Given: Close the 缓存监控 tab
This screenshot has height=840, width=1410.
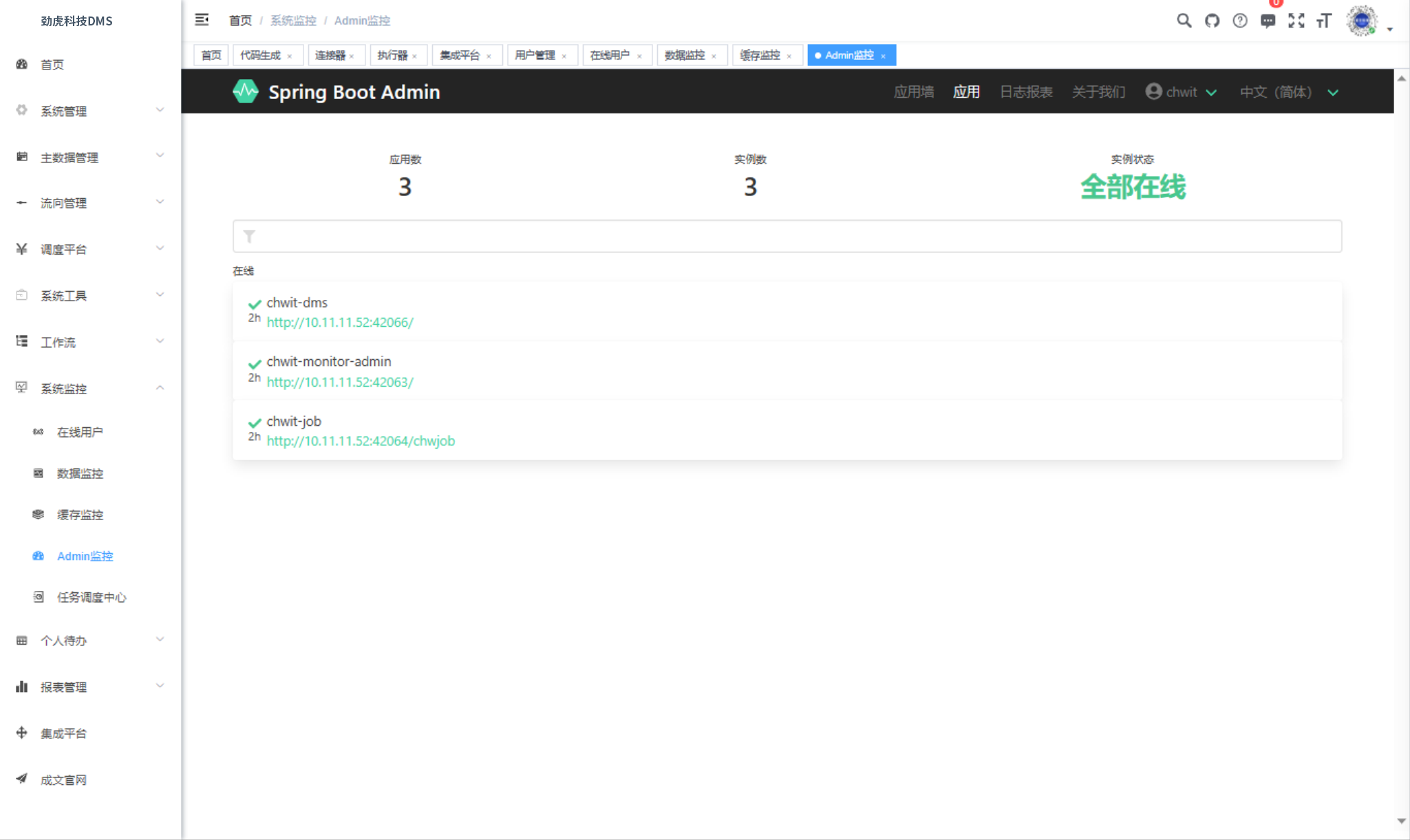Looking at the screenshot, I should [789, 56].
